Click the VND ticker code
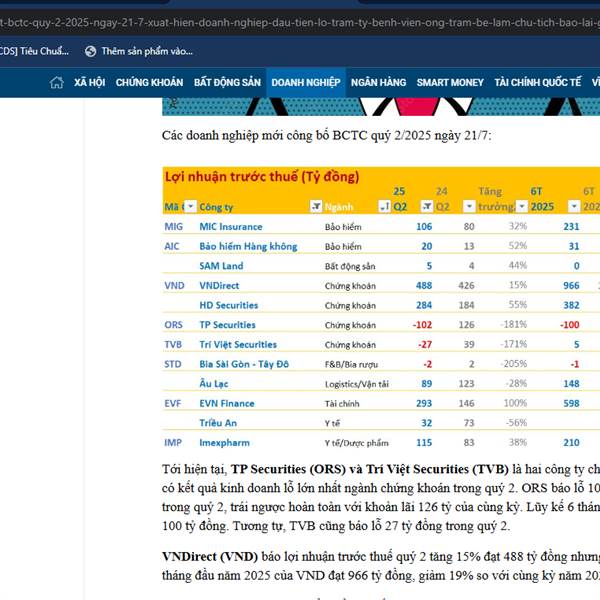The image size is (600, 600). [174, 285]
